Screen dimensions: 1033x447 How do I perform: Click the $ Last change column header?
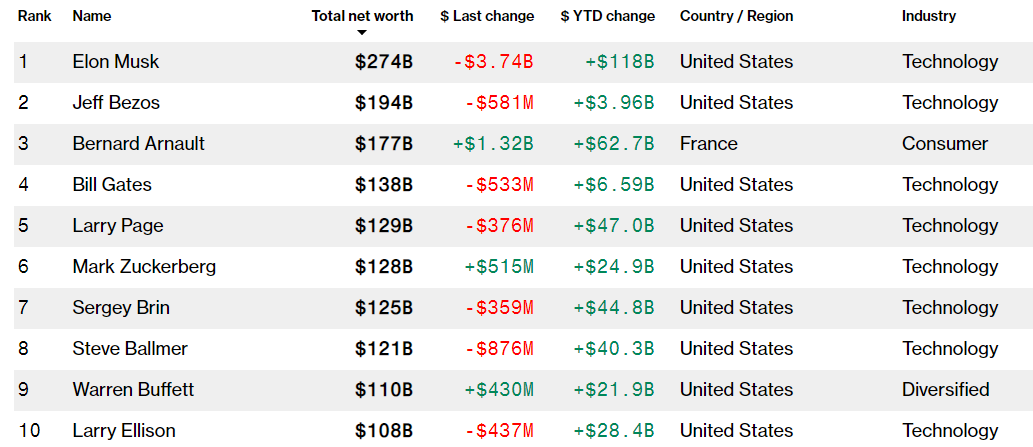coord(487,16)
